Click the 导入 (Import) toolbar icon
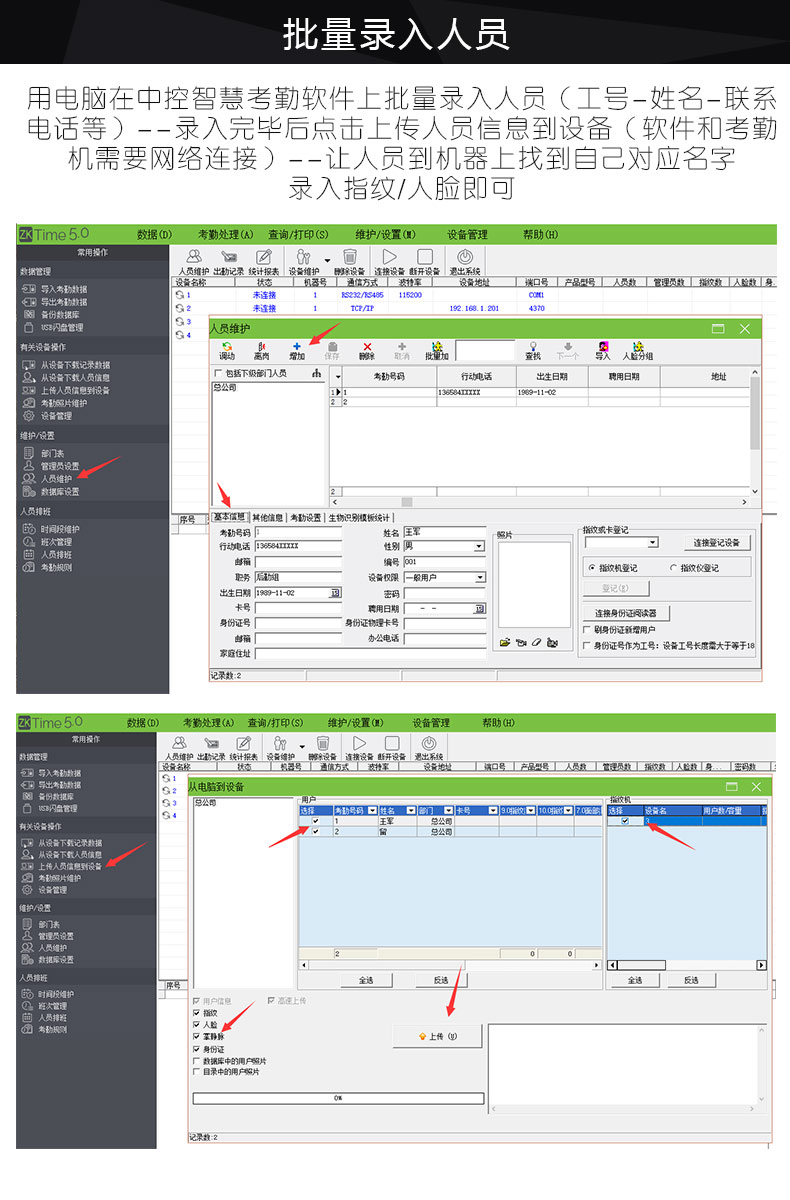This screenshot has width=790, height=1200. (x=602, y=349)
